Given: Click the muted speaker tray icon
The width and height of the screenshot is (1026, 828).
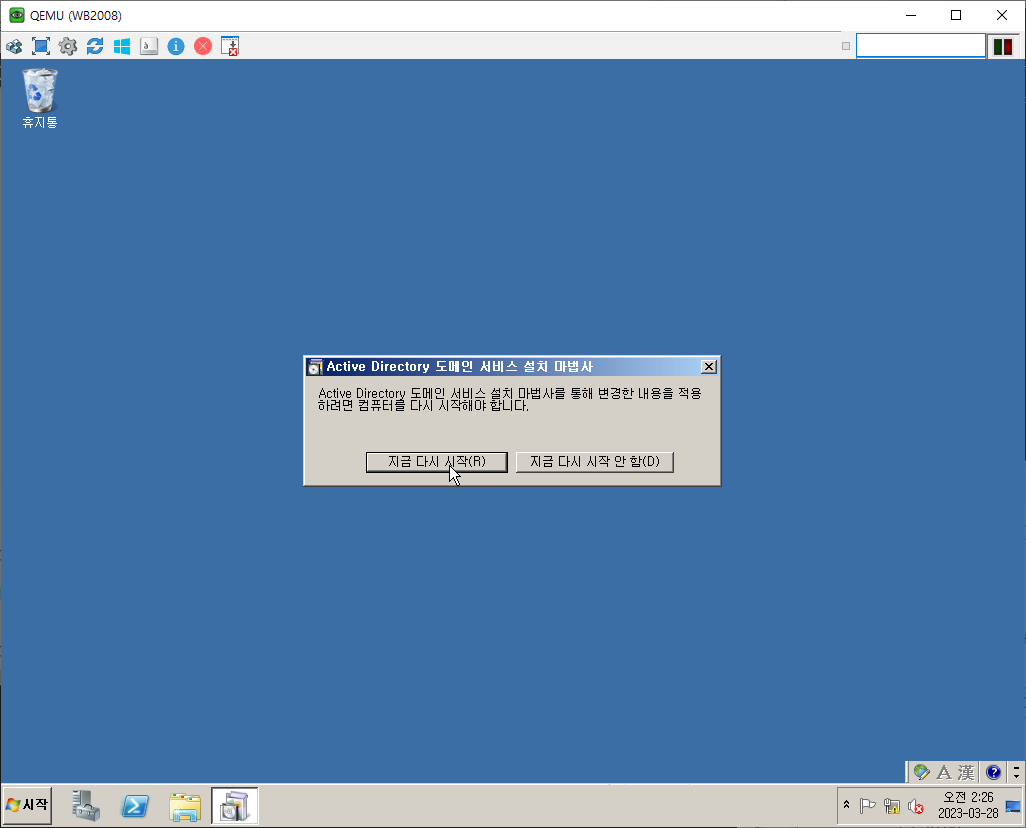Looking at the screenshot, I should tap(915, 806).
